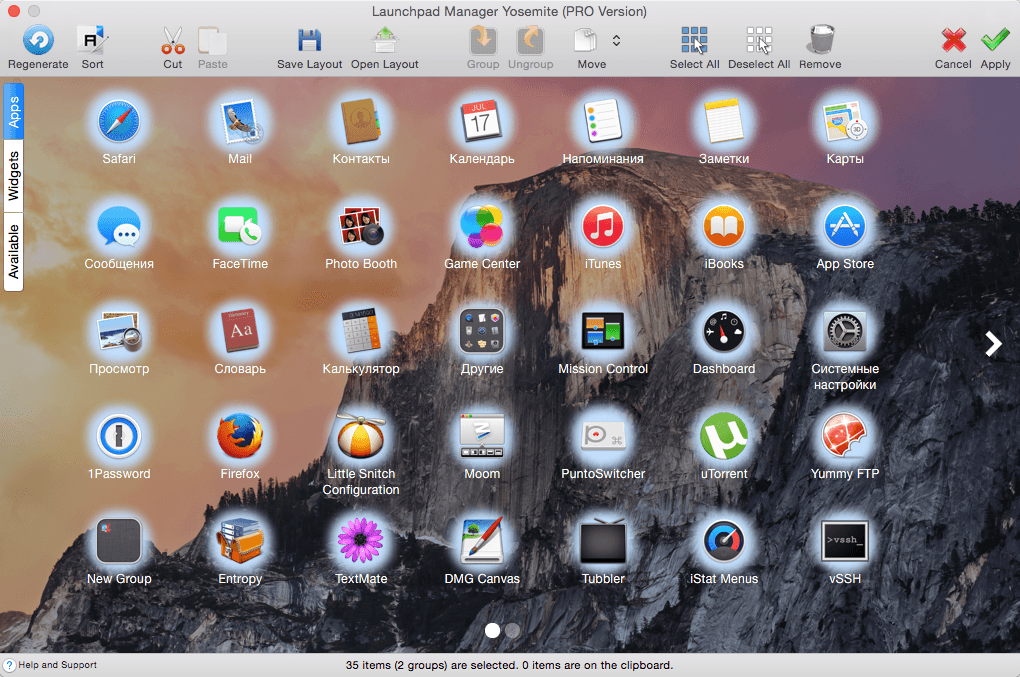This screenshot has height=677, width=1020.
Task: Click the Sort toolbar button
Action: (92, 40)
